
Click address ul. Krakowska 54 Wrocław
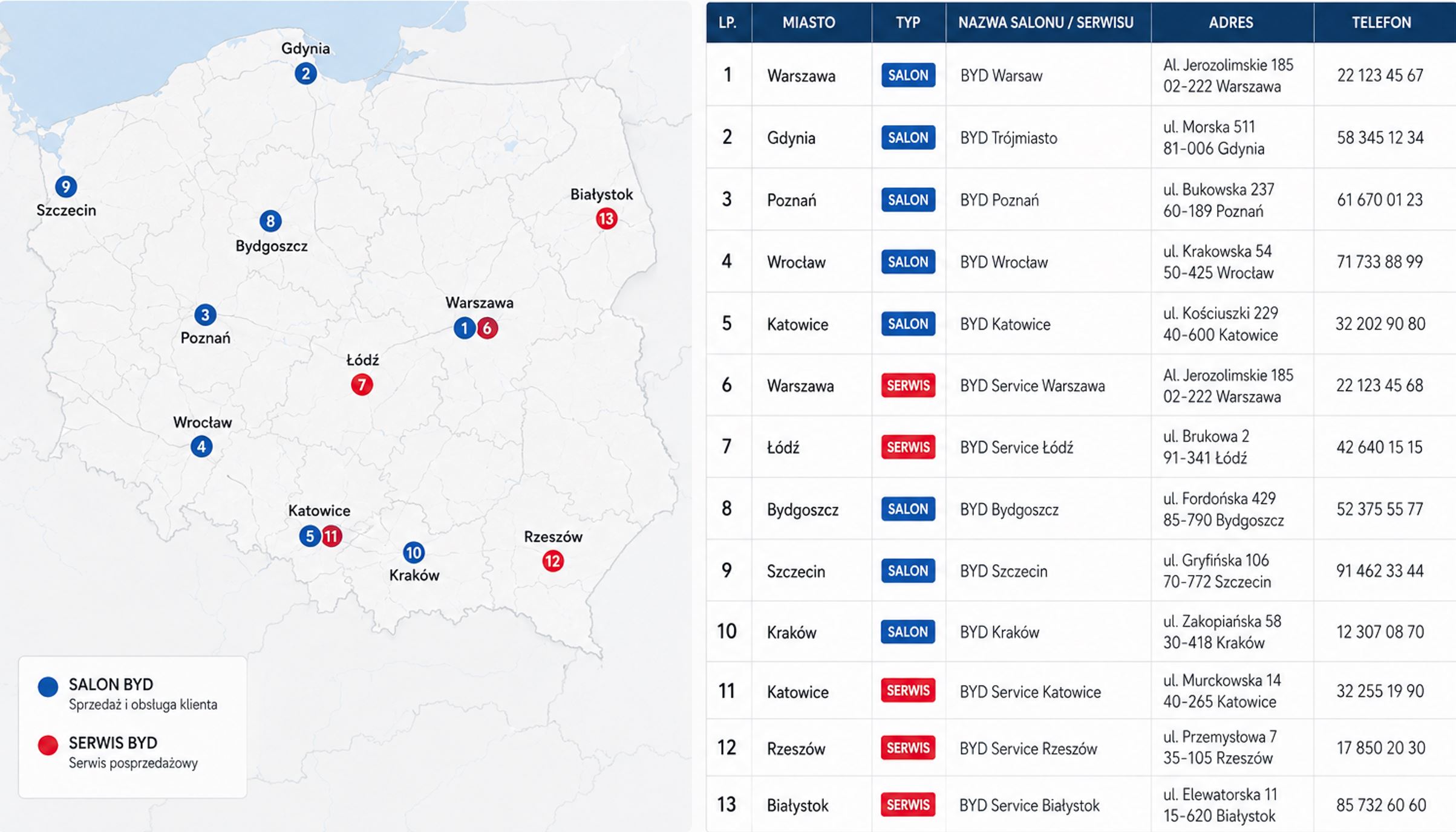click(x=1218, y=262)
